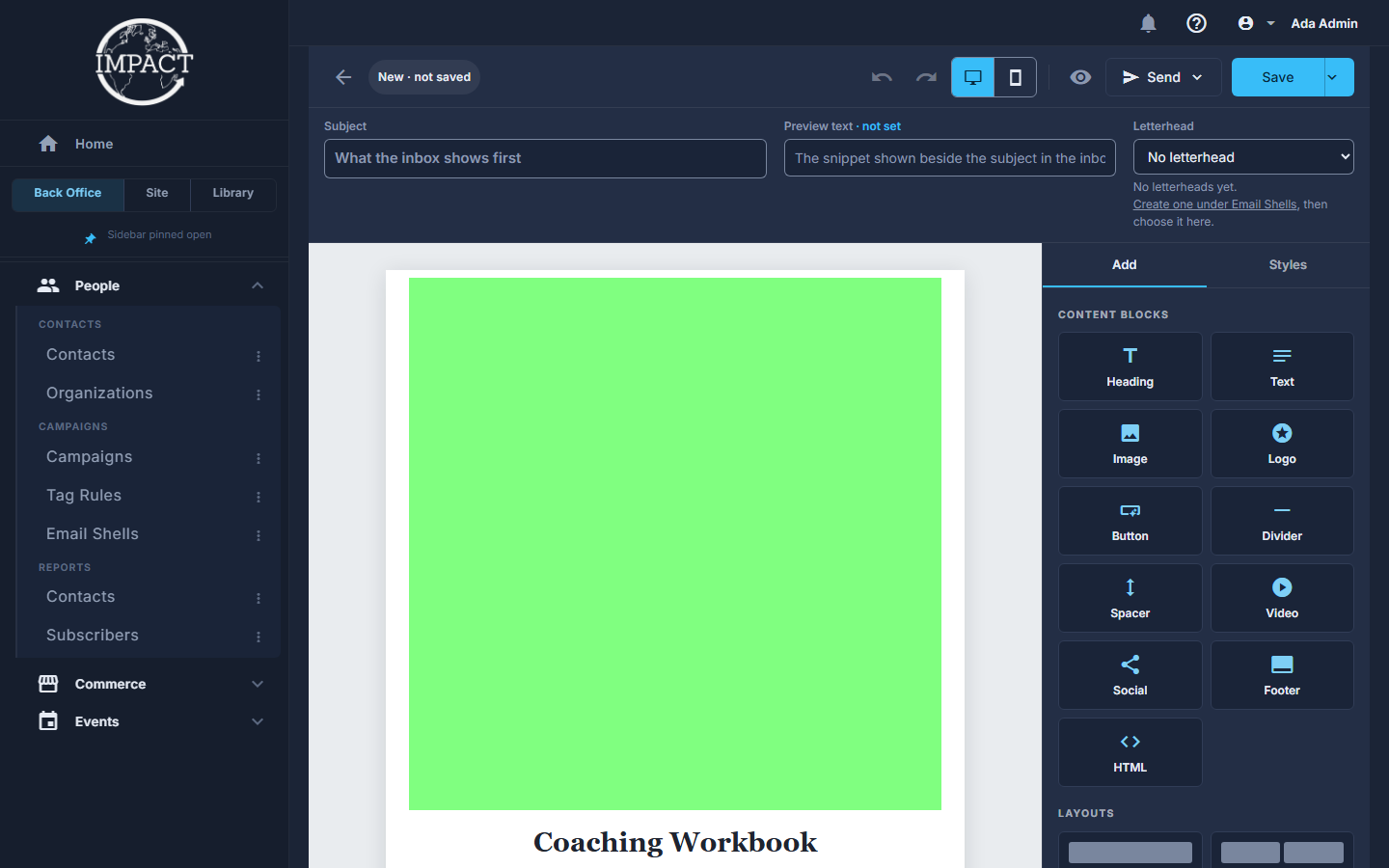Add a Footer content block
This screenshot has height=868, width=1389.
click(1282, 675)
